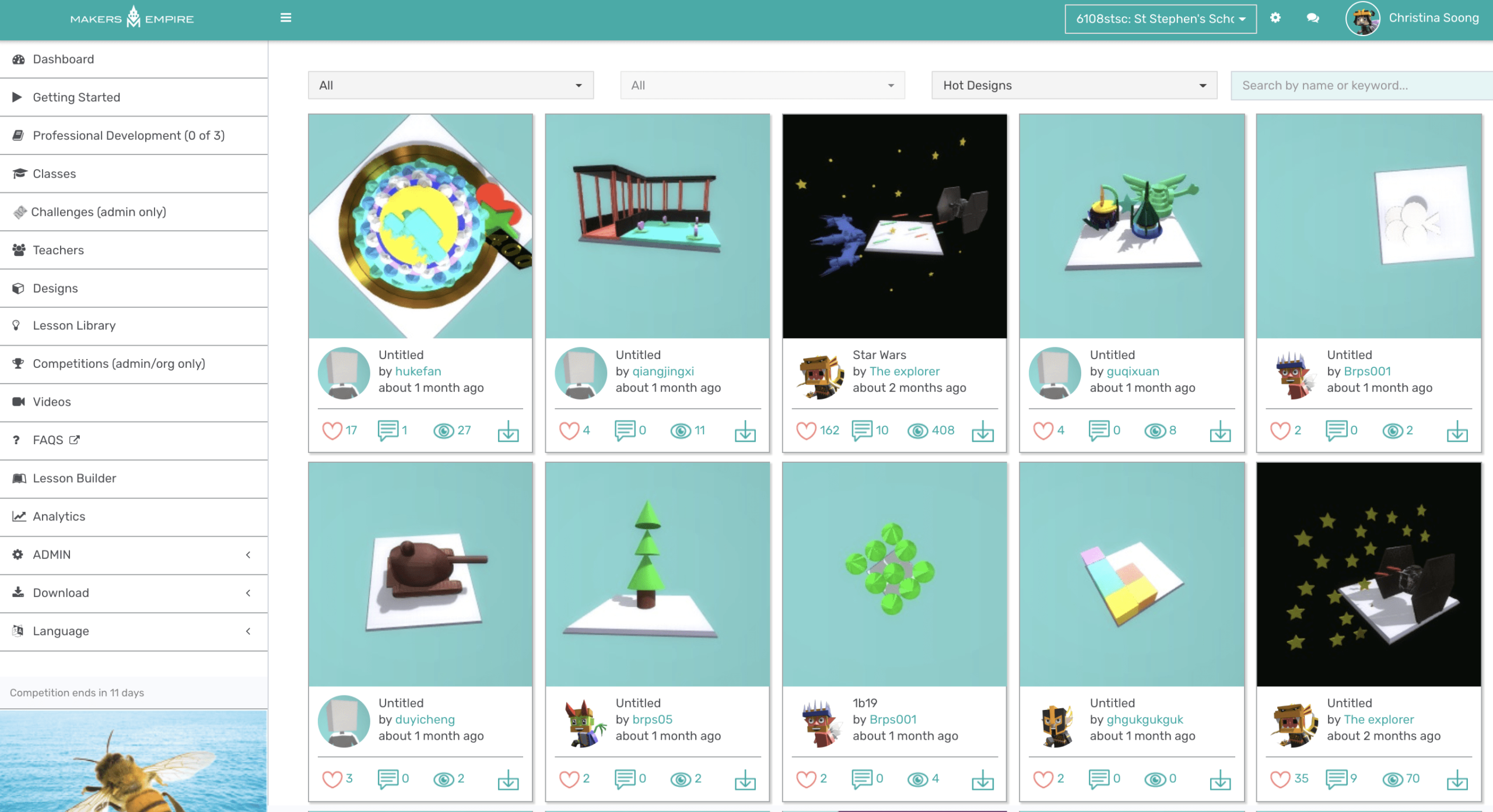Click the eye icon on qiangjingxi's design
The image size is (1493, 812).
tap(681, 431)
